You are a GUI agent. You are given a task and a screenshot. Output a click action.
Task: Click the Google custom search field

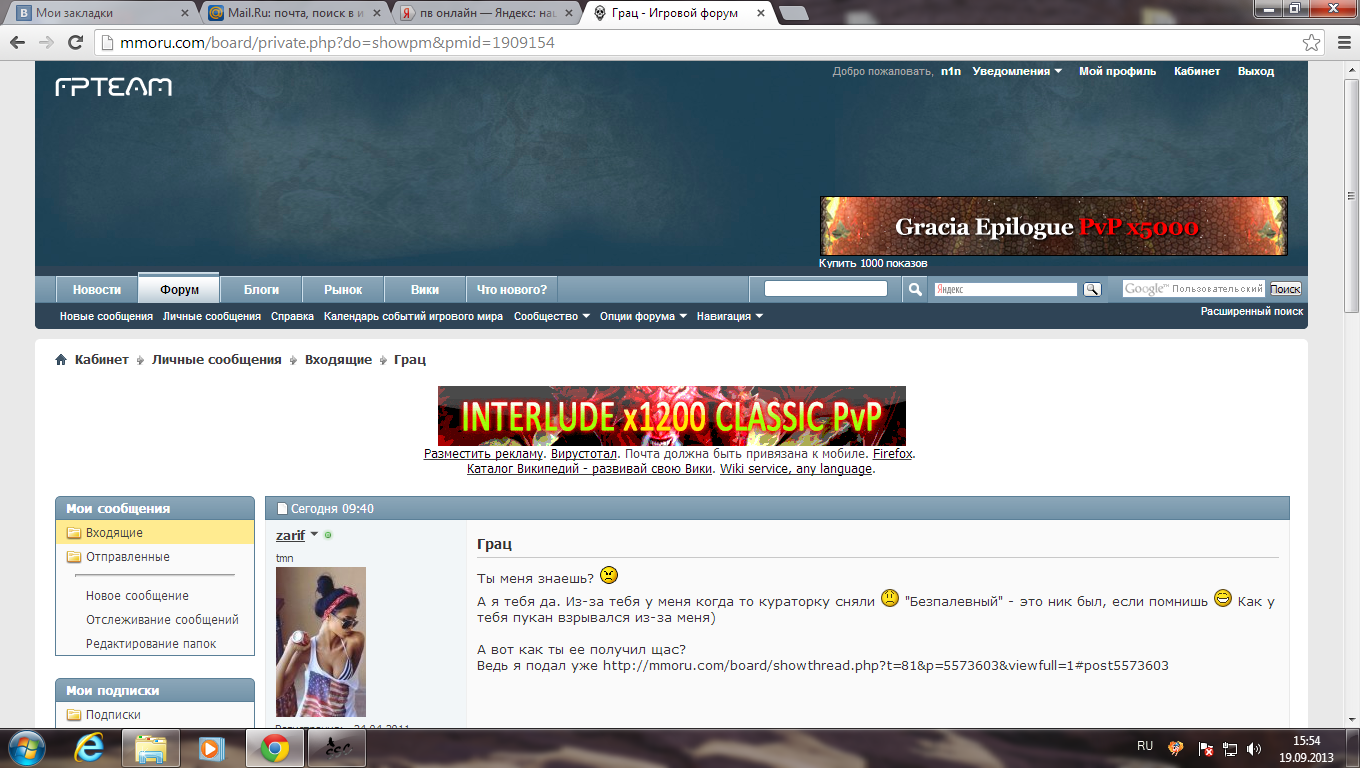click(x=1193, y=289)
